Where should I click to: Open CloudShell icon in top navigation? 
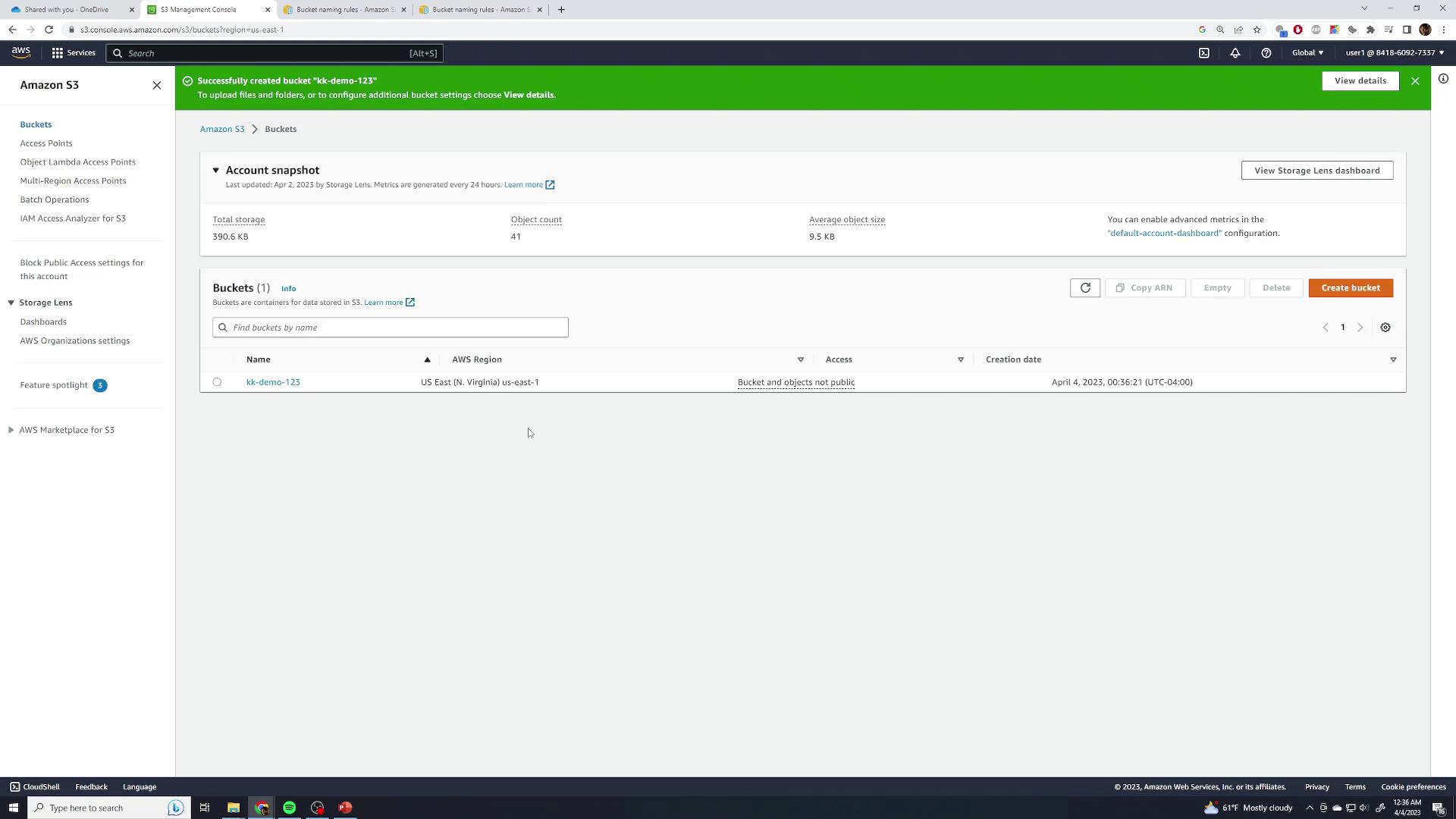[x=1203, y=53]
